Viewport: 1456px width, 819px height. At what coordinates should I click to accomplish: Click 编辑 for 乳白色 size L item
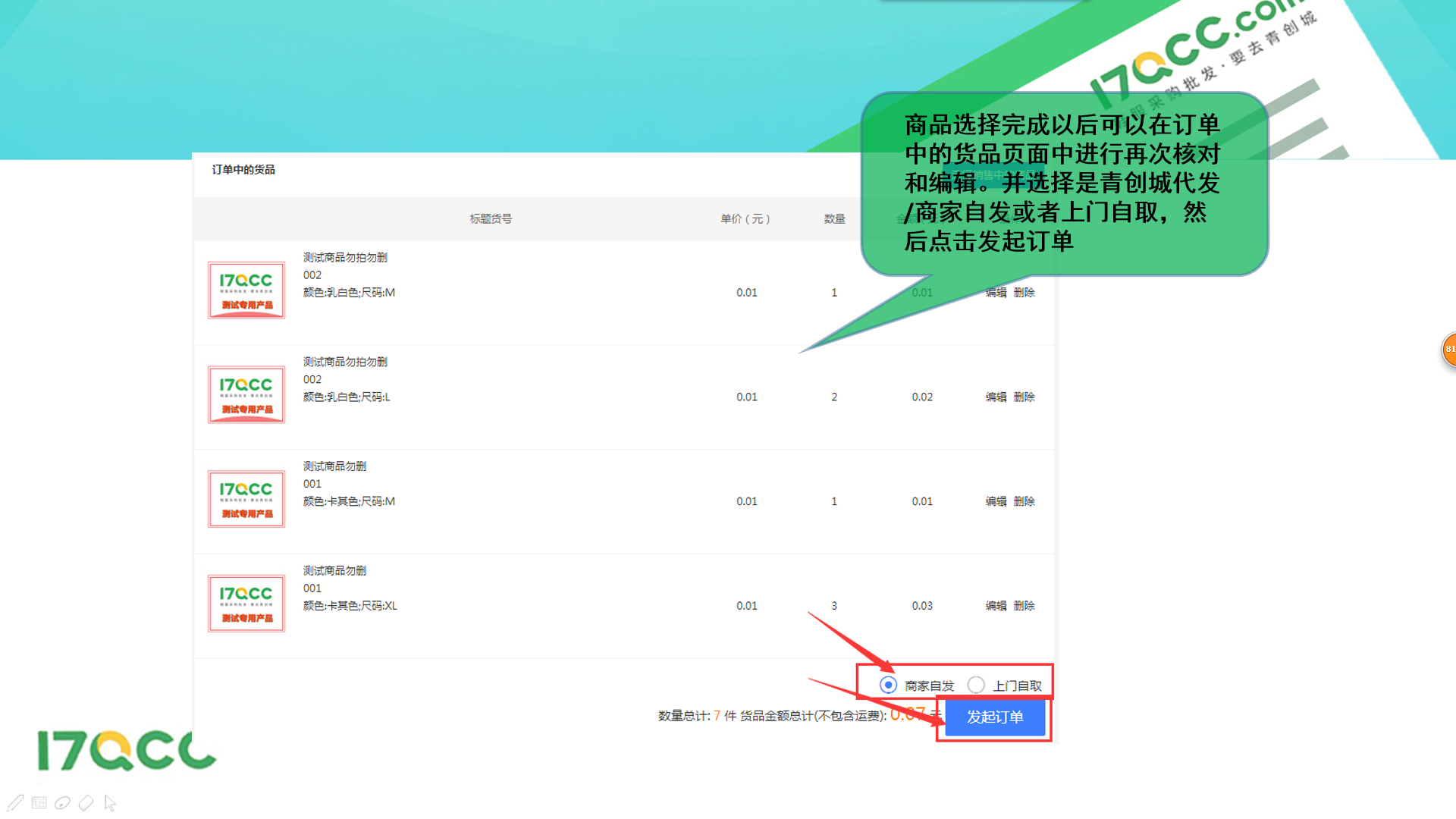pos(996,397)
